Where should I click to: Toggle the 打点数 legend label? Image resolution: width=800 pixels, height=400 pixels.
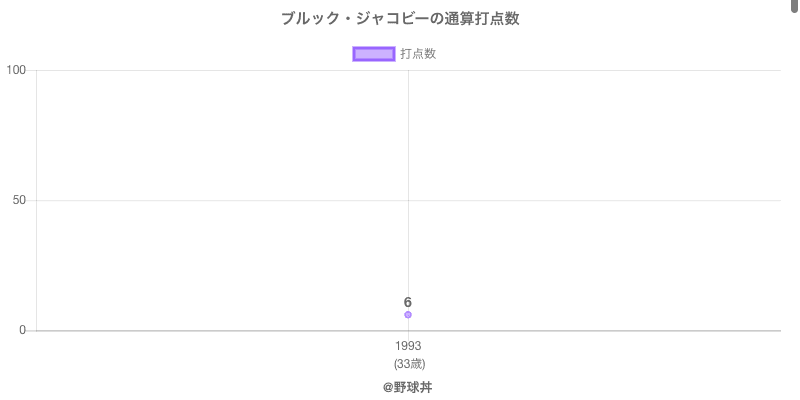[x=418, y=54]
